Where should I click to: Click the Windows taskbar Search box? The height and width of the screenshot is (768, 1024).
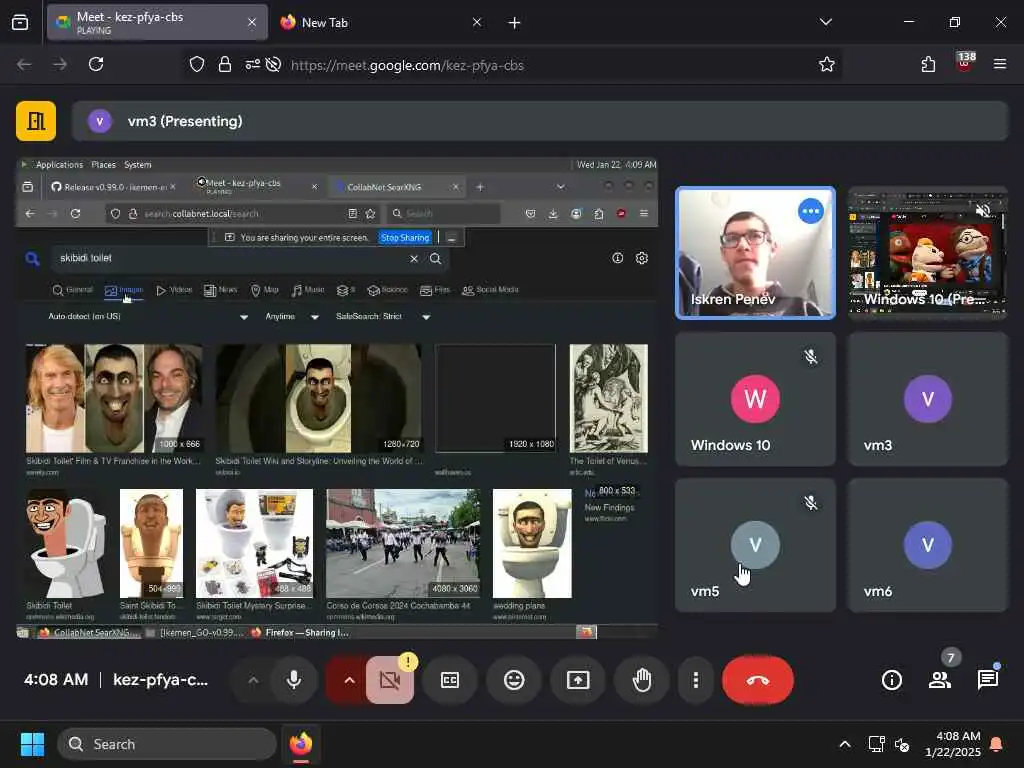pyautogui.click(x=167, y=744)
